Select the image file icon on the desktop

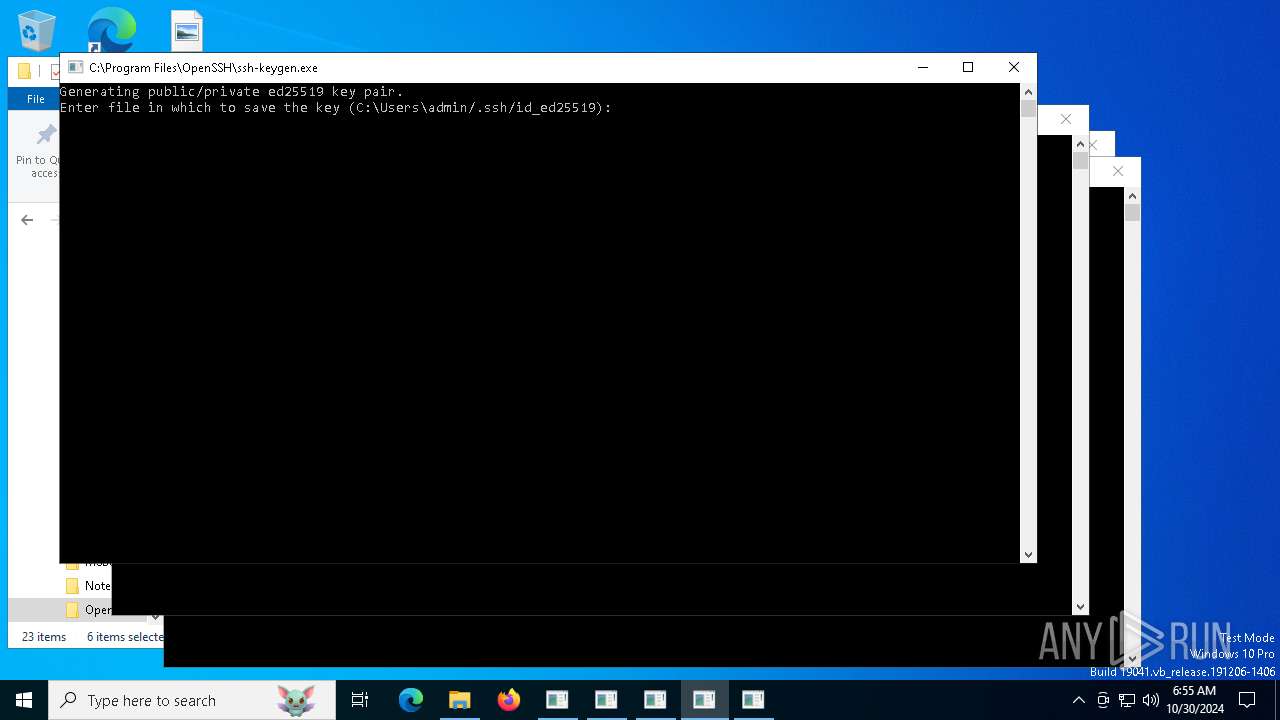click(x=187, y=31)
